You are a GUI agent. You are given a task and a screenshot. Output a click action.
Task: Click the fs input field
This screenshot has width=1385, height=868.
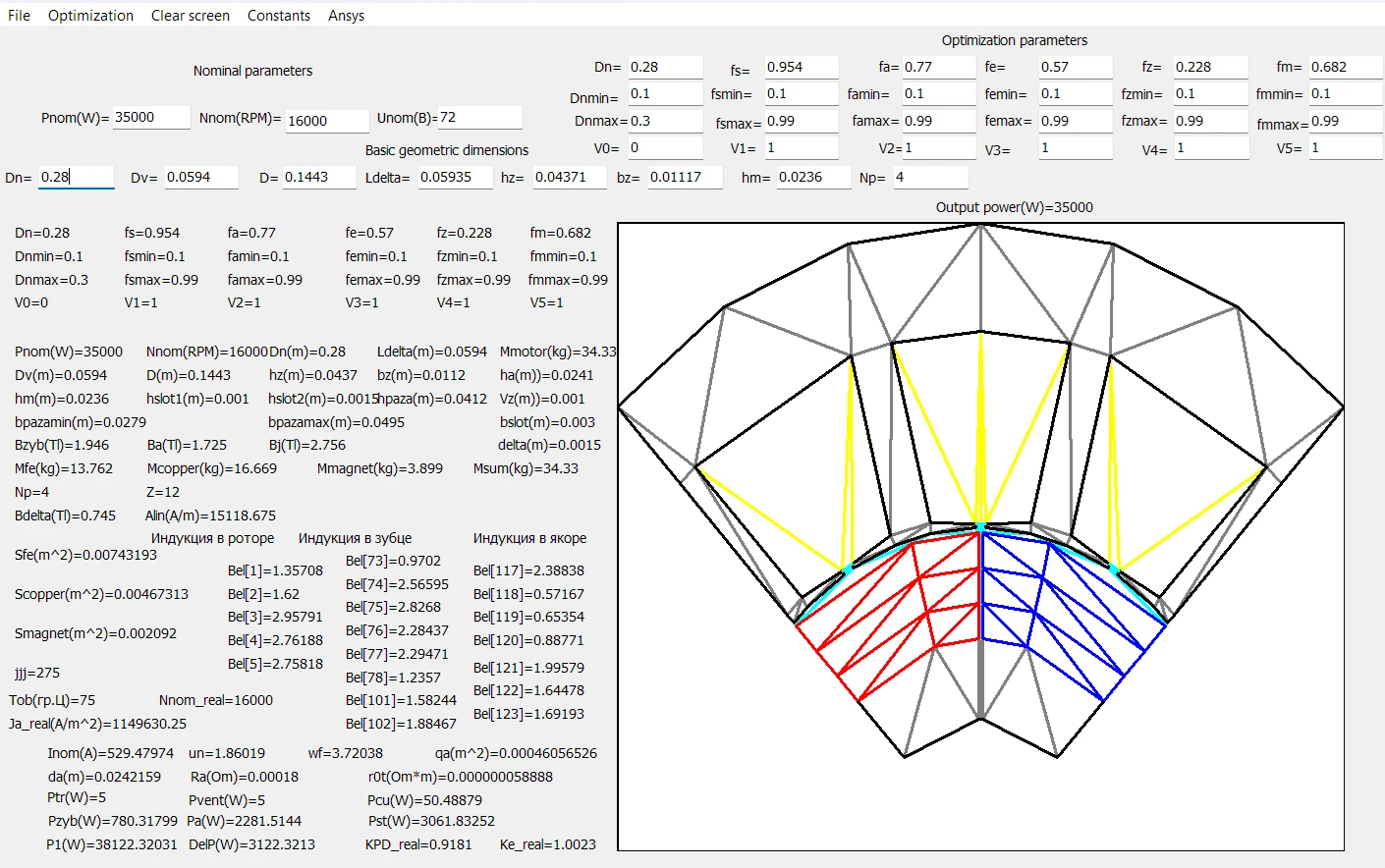(802, 68)
